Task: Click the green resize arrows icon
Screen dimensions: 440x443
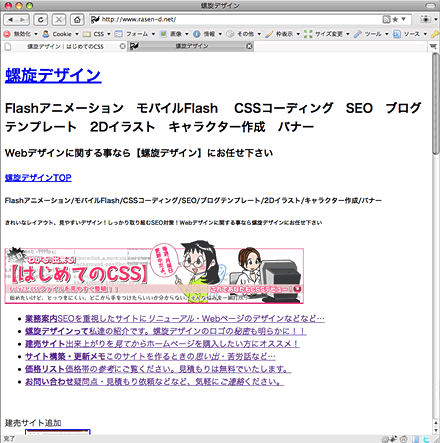Action: pyautogui.click(x=308, y=34)
